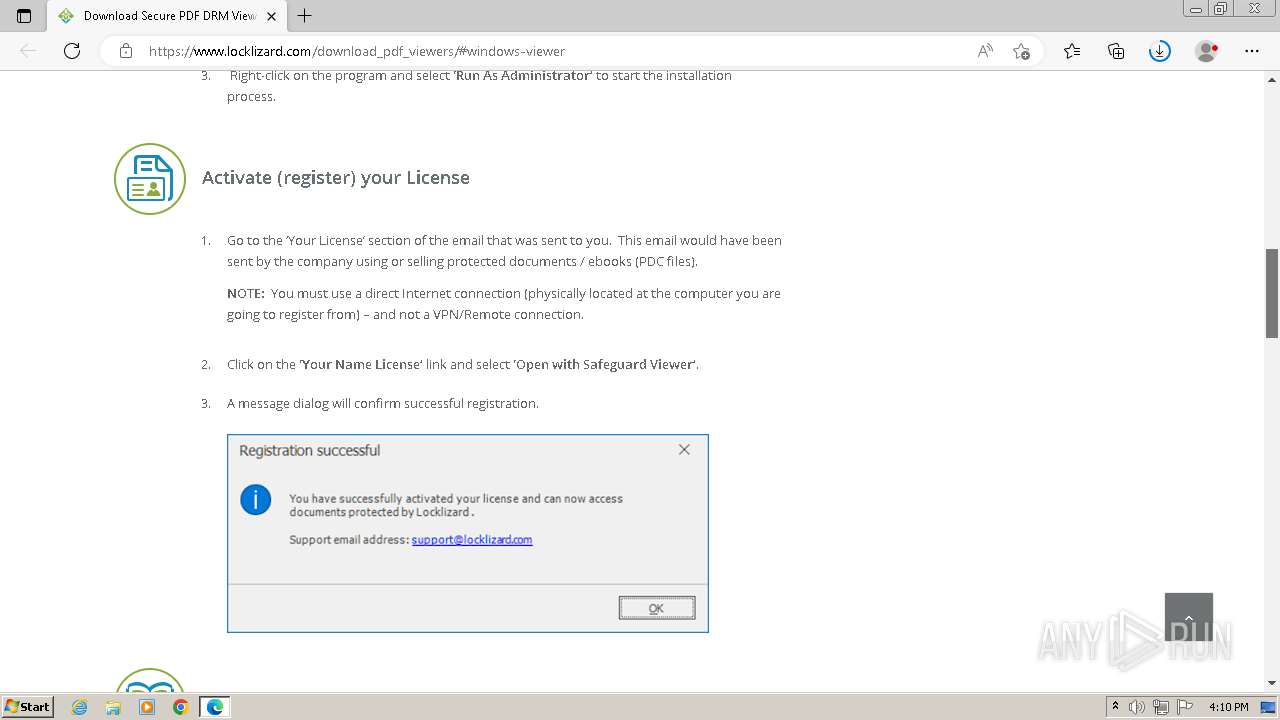1280x720 pixels.
Task: Open media player from taskbar
Action: 147,707
